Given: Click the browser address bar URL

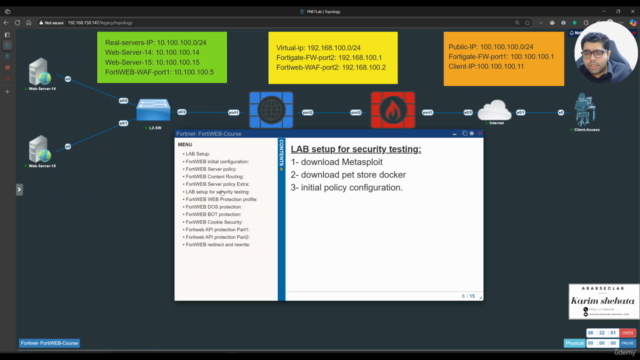Looking at the screenshot, I should pos(100,23).
